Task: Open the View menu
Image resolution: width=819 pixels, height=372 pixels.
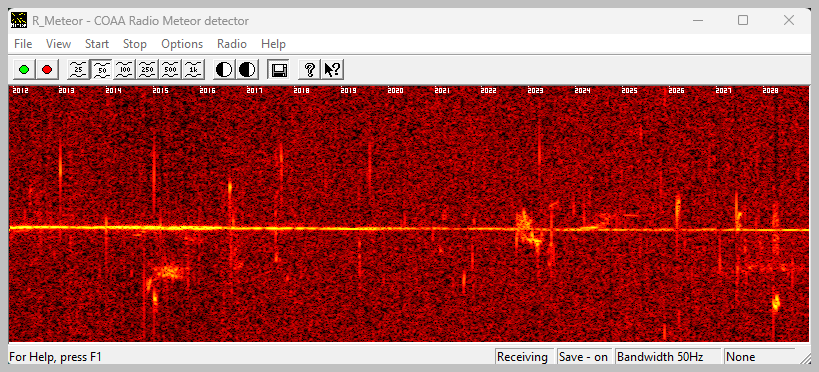Action: pos(58,44)
